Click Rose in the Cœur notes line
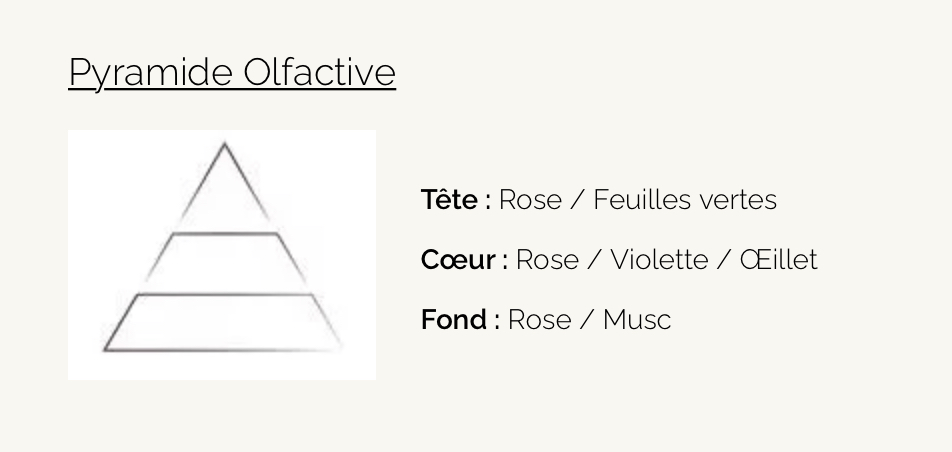The width and height of the screenshot is (952, 452). click(547, 259)
